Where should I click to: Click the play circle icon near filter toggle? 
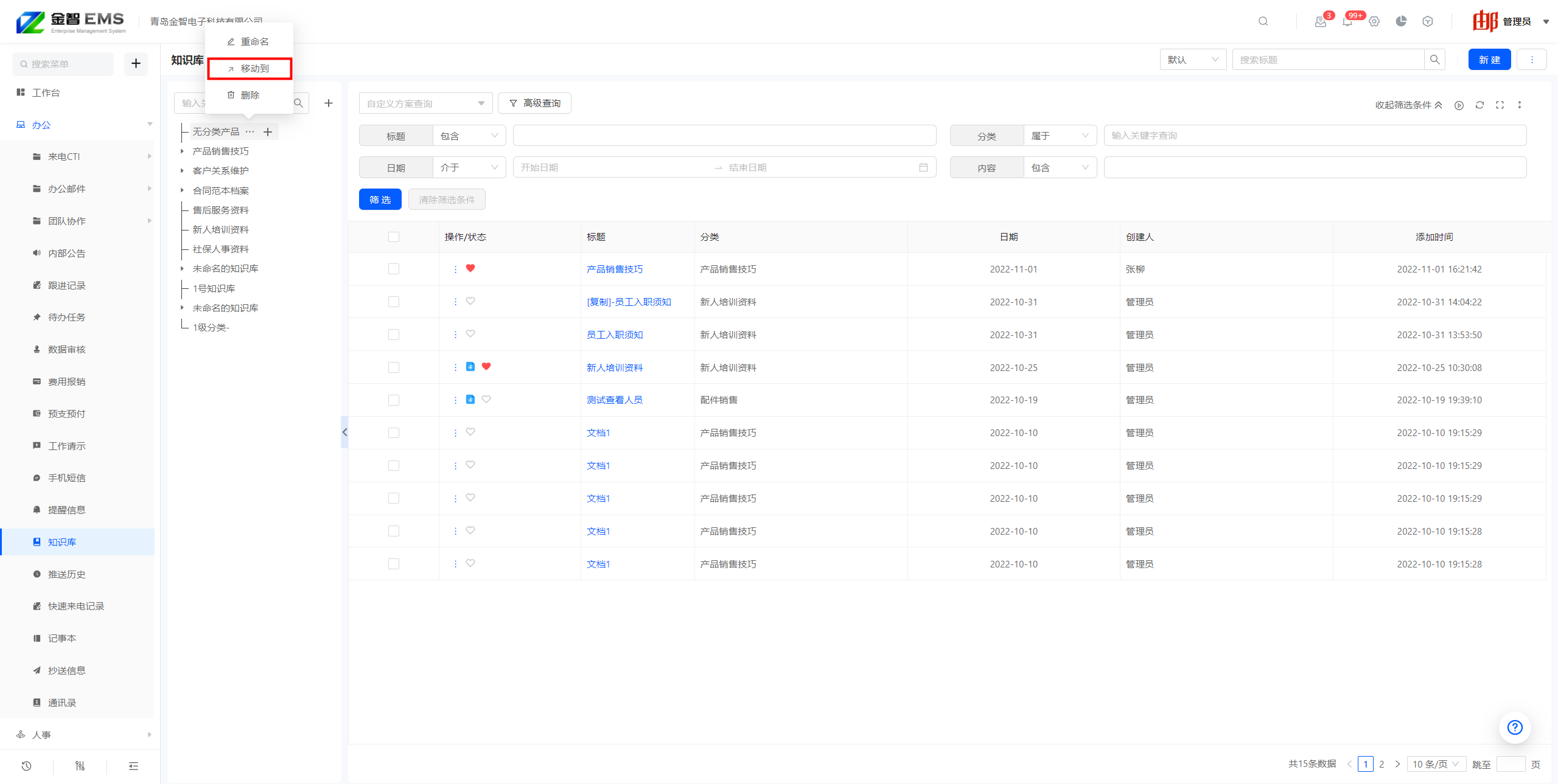[1459, 105]
